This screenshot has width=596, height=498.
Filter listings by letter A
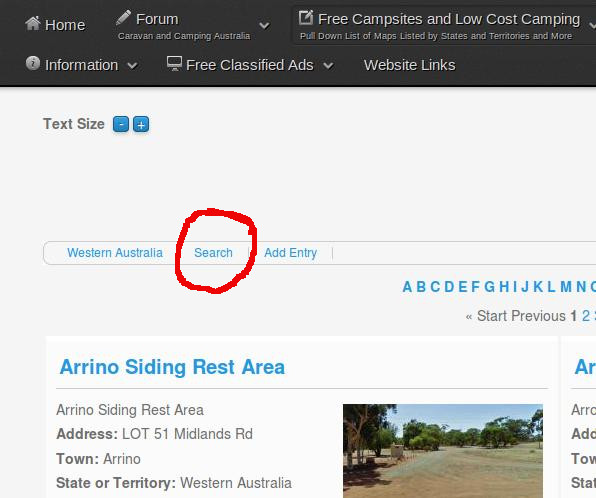(x=407, y=287)
